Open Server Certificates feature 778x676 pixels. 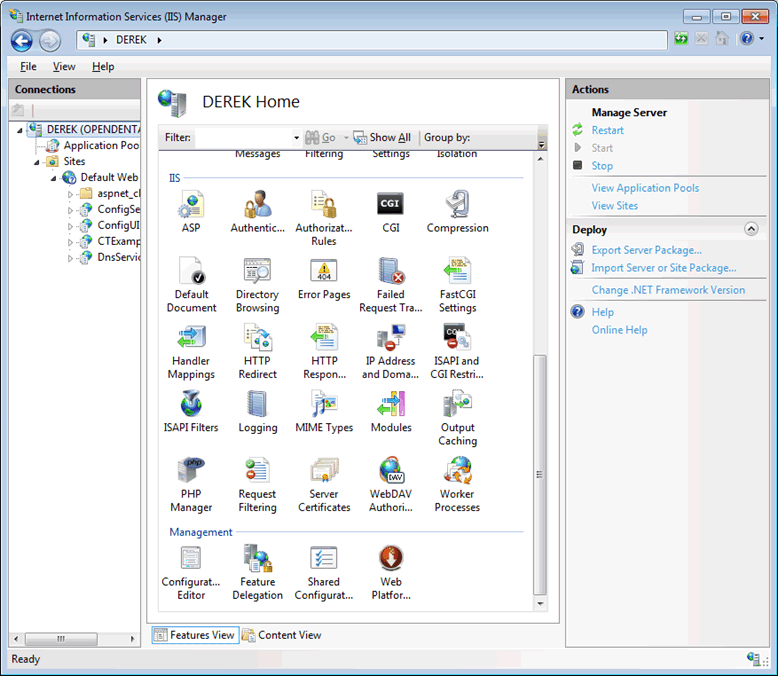pos(324,484)
